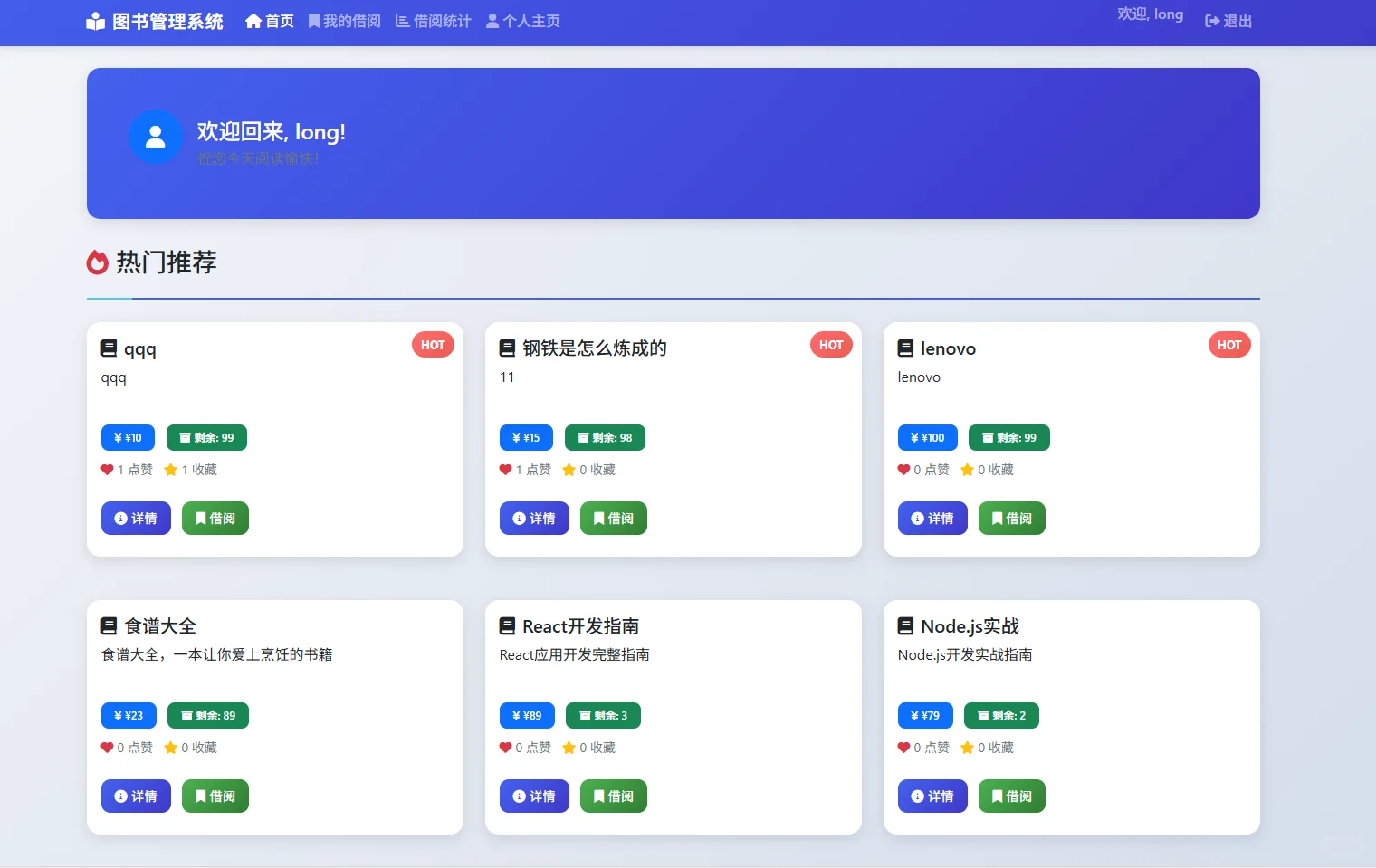This screenshot has height=868, width=1376.
Task: Click the book icon beside Node.js实战 title
Action: pyautogui.click(x=904, y=625)
